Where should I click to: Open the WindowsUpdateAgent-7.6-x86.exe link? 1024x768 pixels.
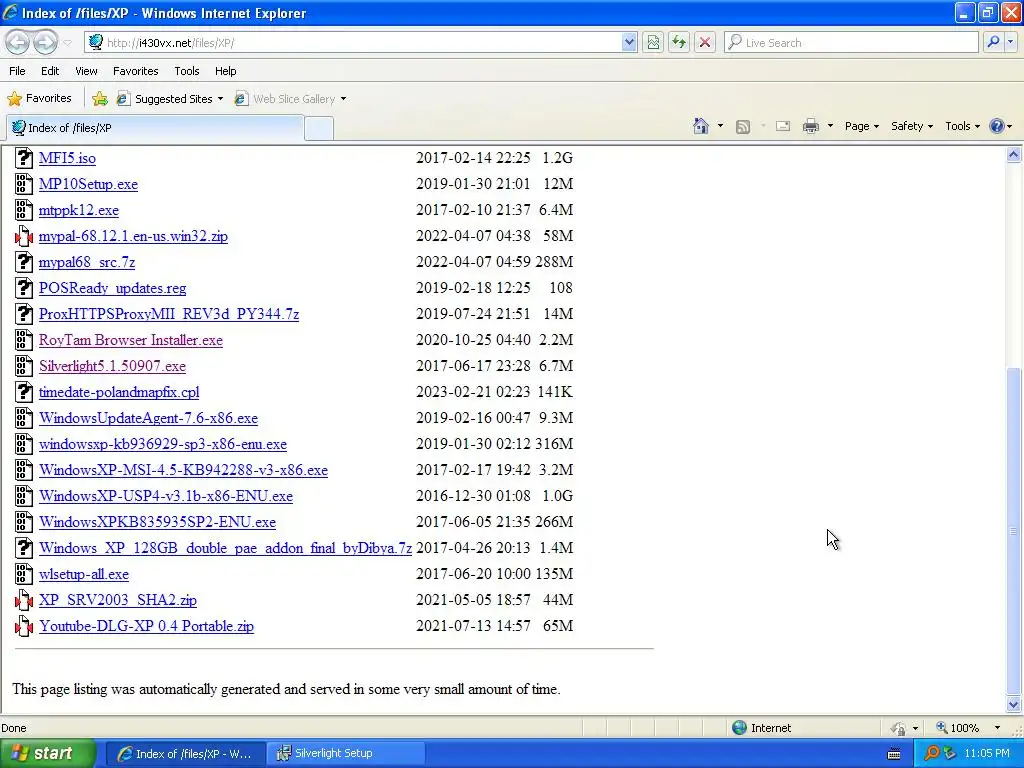pyautogui.click(x=148, y=418)
